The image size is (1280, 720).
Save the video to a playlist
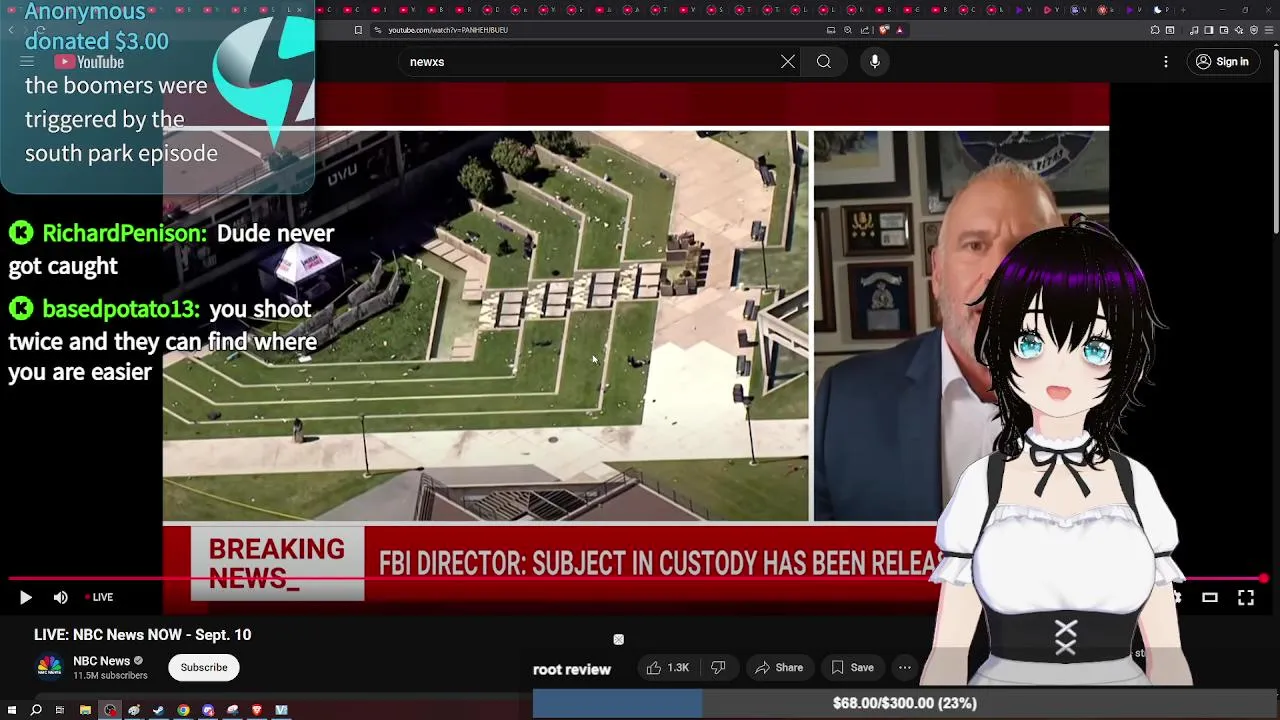click(x=852, y=667)
